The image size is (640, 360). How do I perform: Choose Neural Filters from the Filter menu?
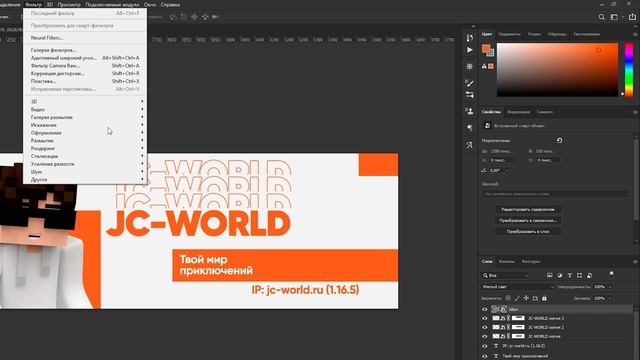pyautogui.click(x=47, y=38)
